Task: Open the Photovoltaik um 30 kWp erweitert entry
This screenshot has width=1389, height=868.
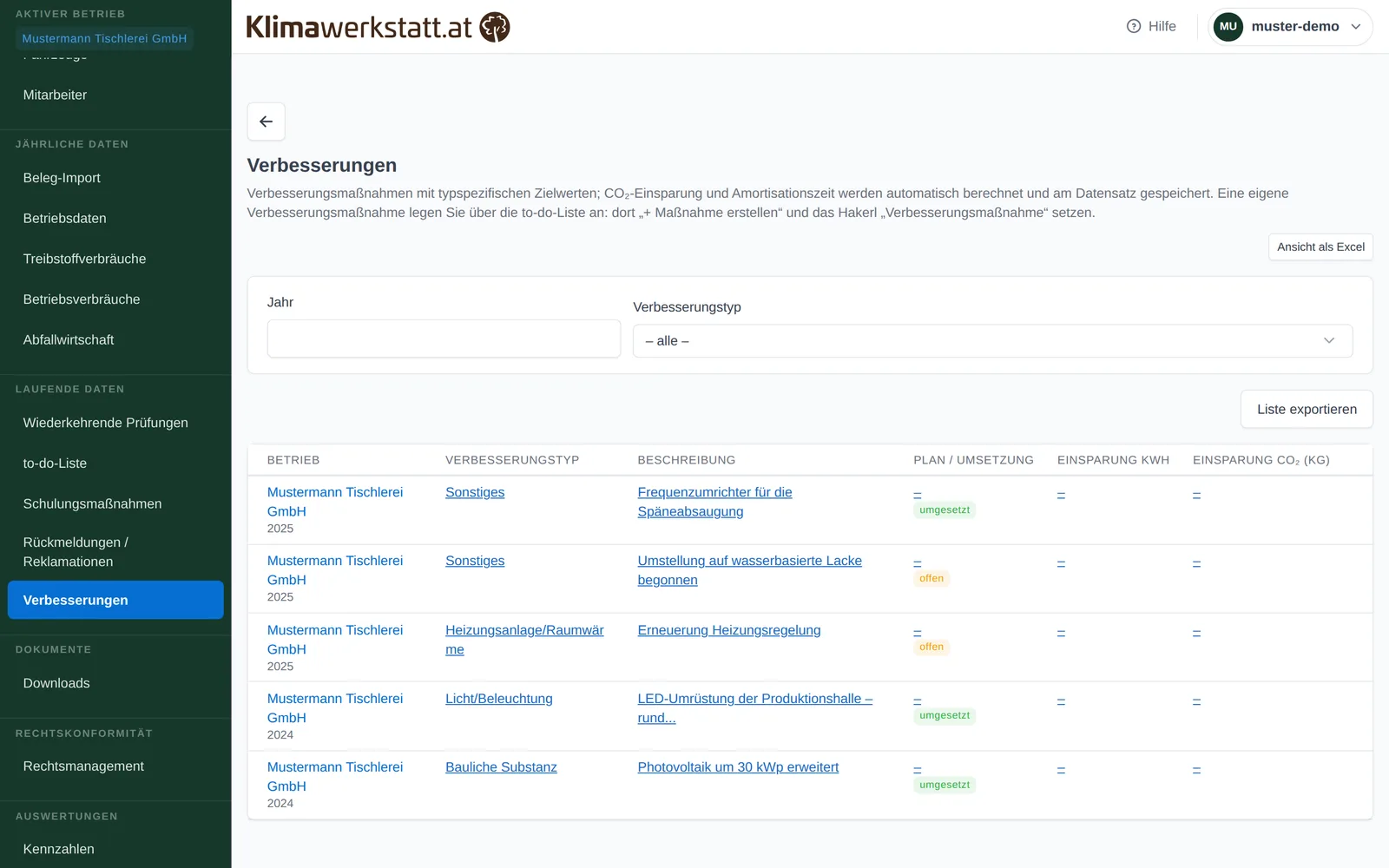Action: click(x=738, y=767)
